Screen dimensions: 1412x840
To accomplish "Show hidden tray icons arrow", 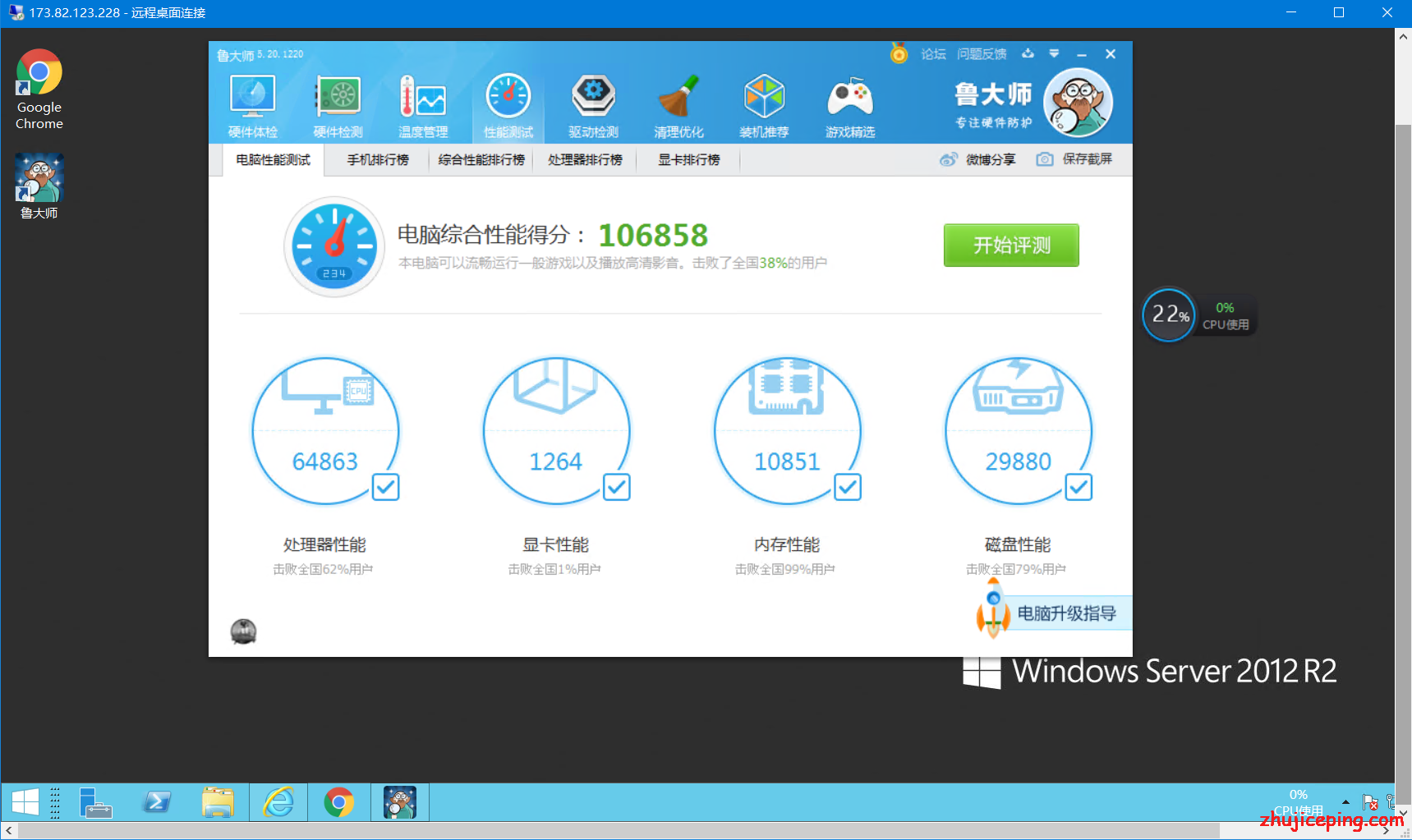I will coord(1345,801).
